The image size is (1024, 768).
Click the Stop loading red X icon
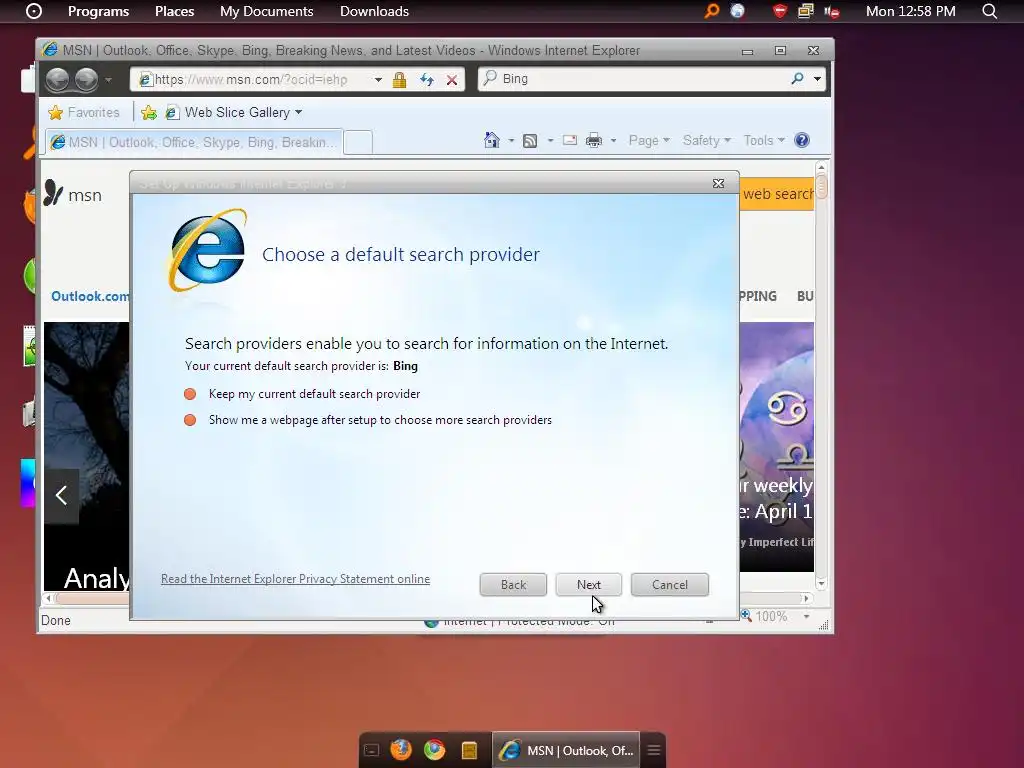(451, 80)
